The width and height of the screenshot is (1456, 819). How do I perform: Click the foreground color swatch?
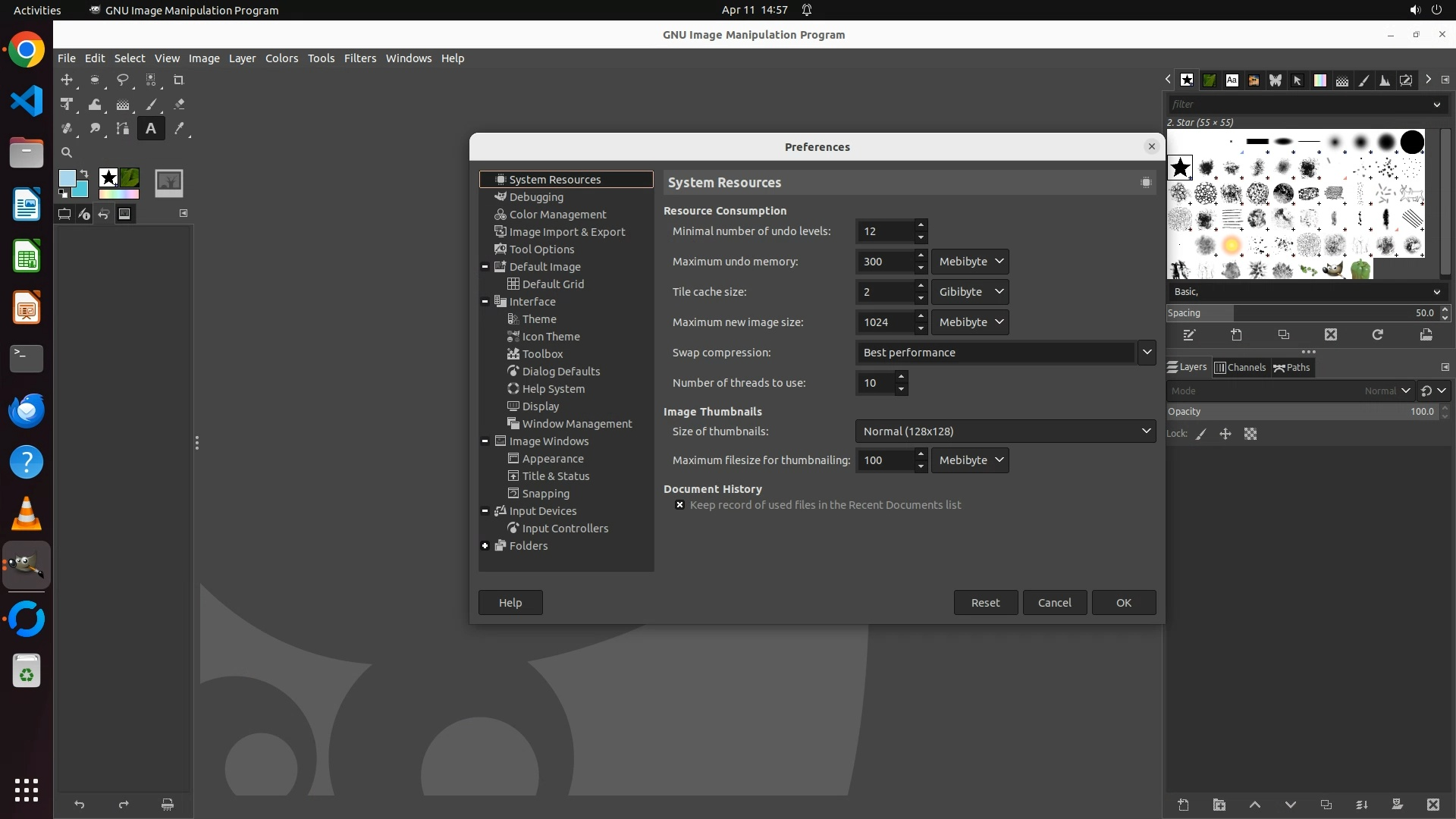pos(67,179)
